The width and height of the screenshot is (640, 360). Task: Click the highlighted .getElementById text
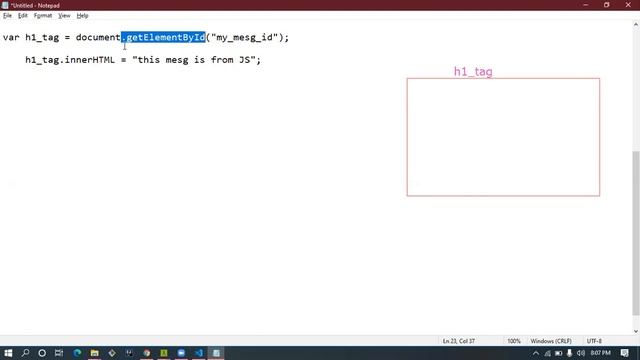(x=163, y=37)
